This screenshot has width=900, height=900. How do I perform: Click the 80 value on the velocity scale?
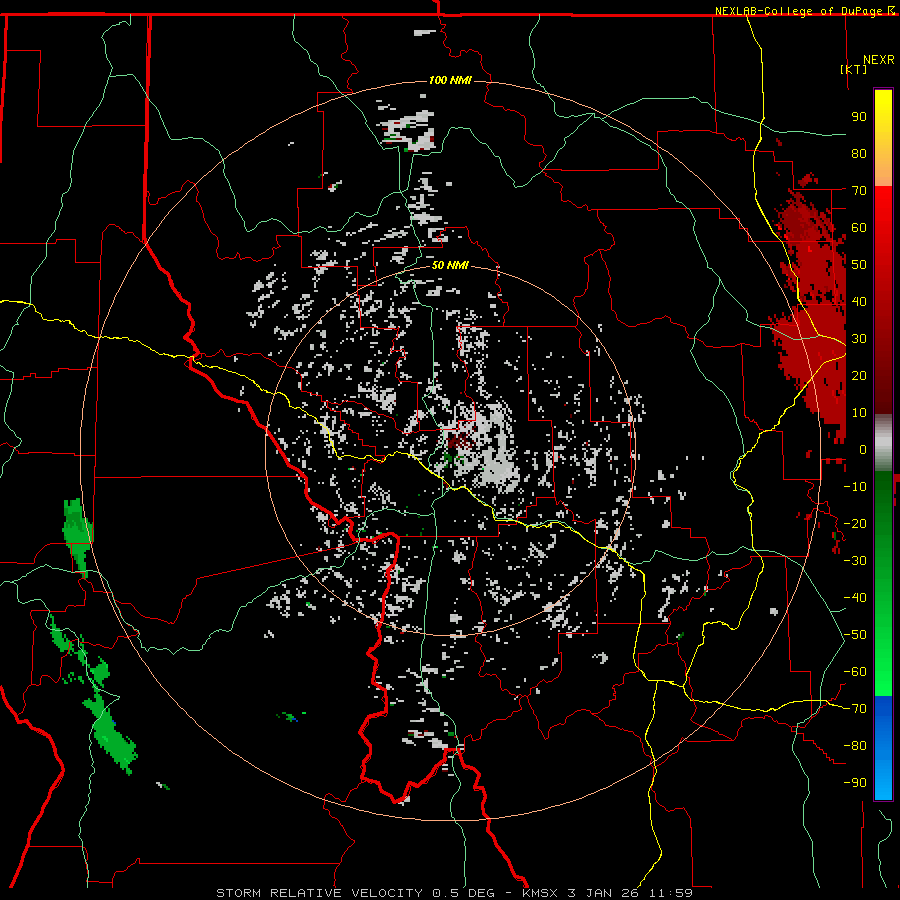tap(859, 153)
